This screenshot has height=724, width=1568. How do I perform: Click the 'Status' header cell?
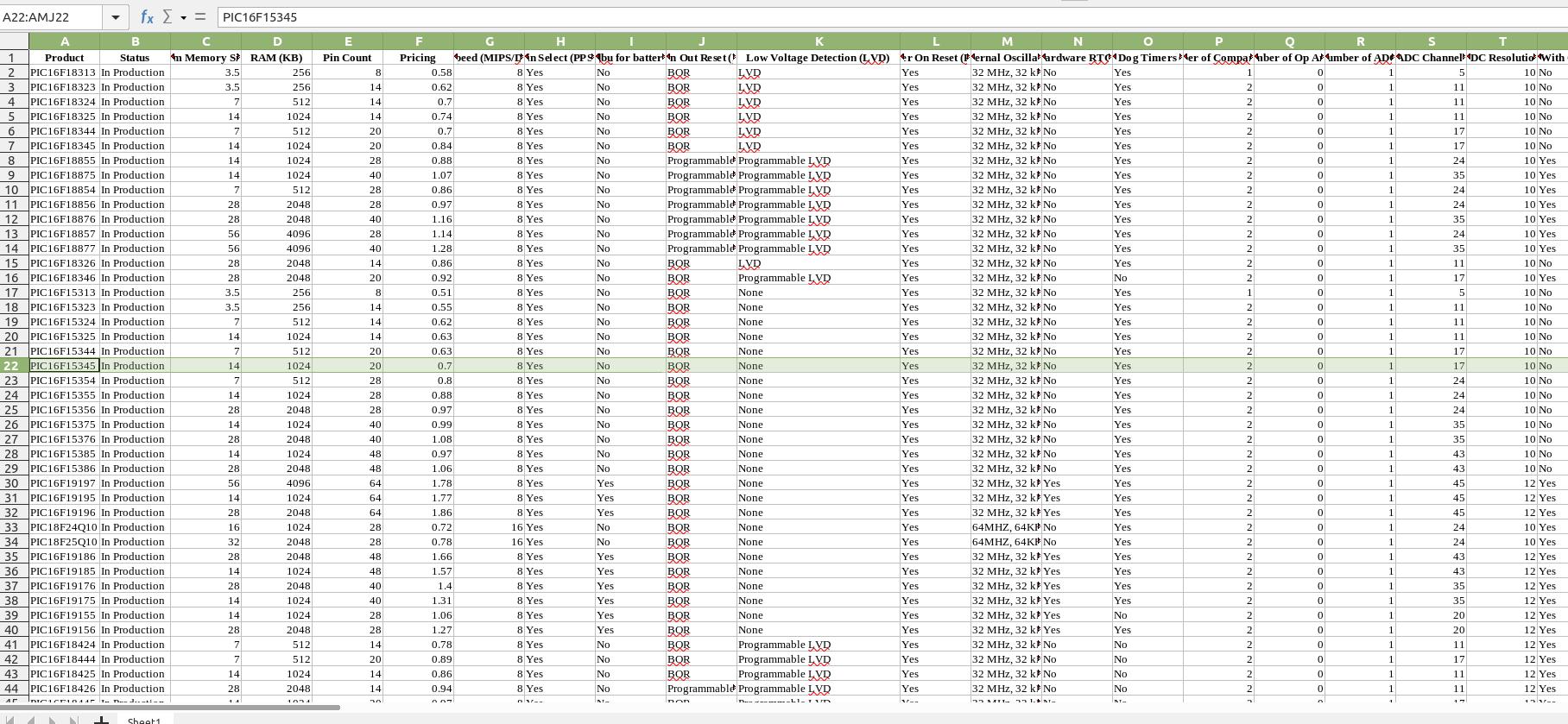tap(135, 57)
